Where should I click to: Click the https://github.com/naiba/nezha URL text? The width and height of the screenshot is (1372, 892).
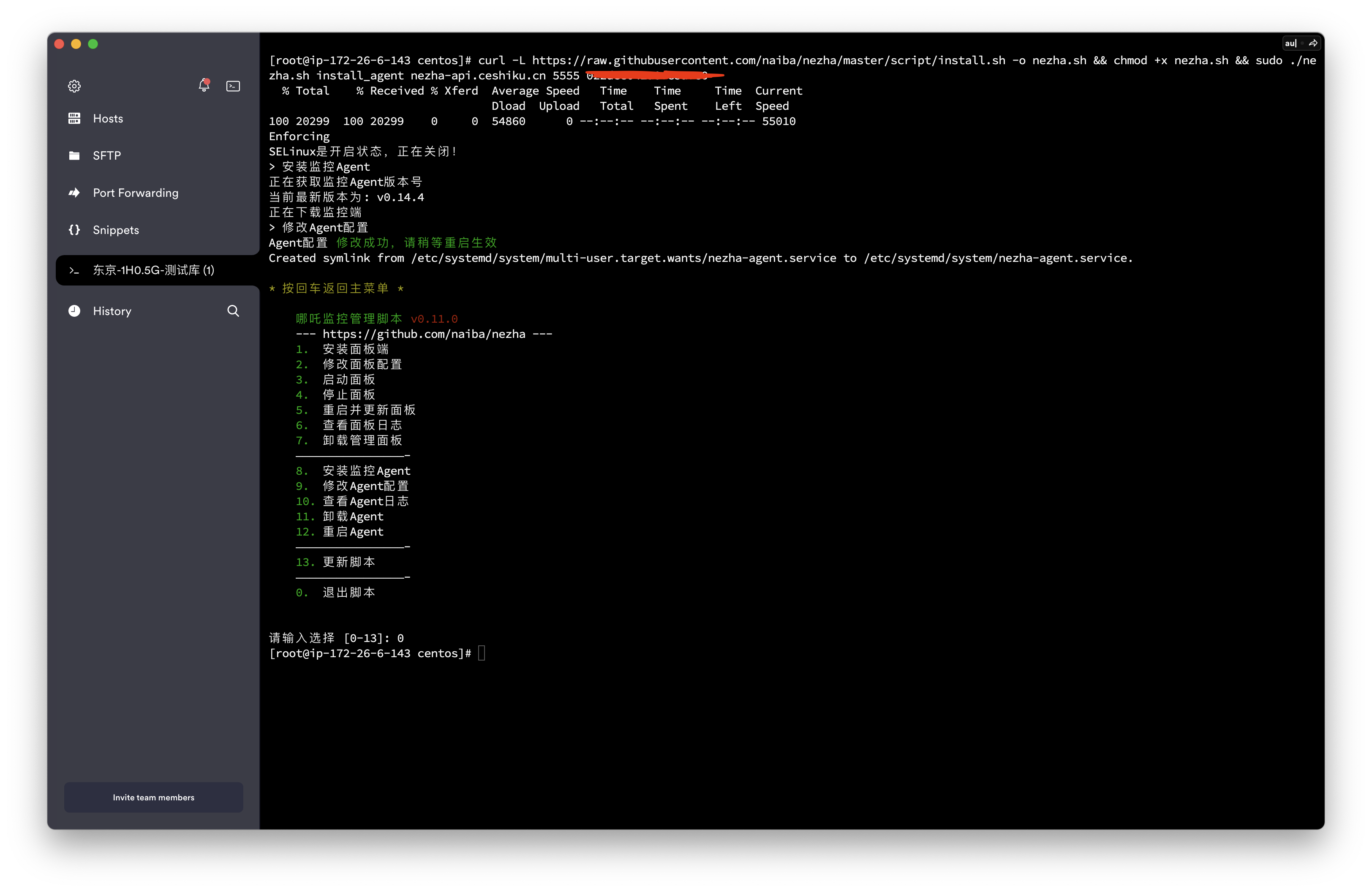424,334
